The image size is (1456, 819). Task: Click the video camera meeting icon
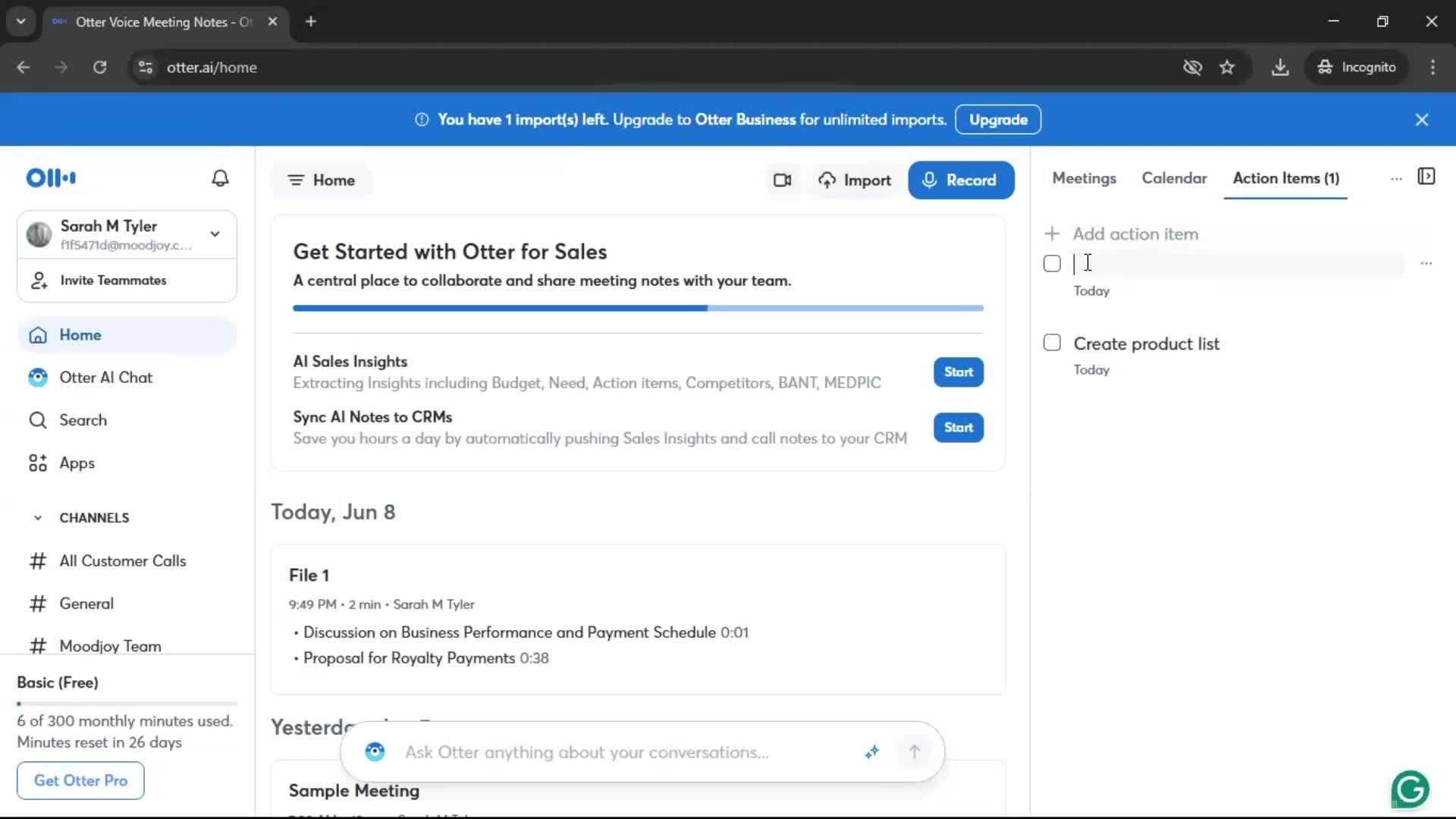point(782,180)
